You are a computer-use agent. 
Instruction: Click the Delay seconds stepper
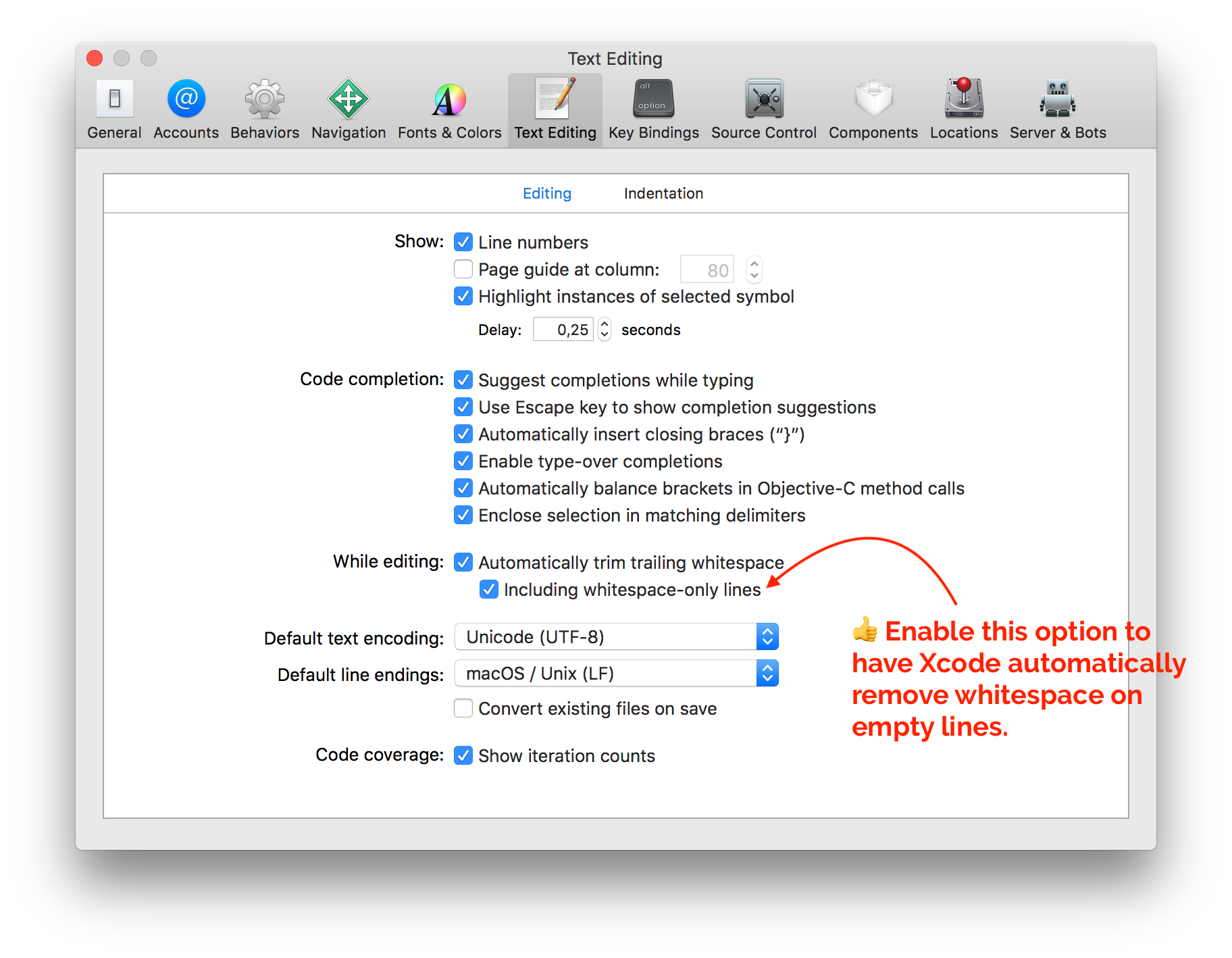point(605,329)
